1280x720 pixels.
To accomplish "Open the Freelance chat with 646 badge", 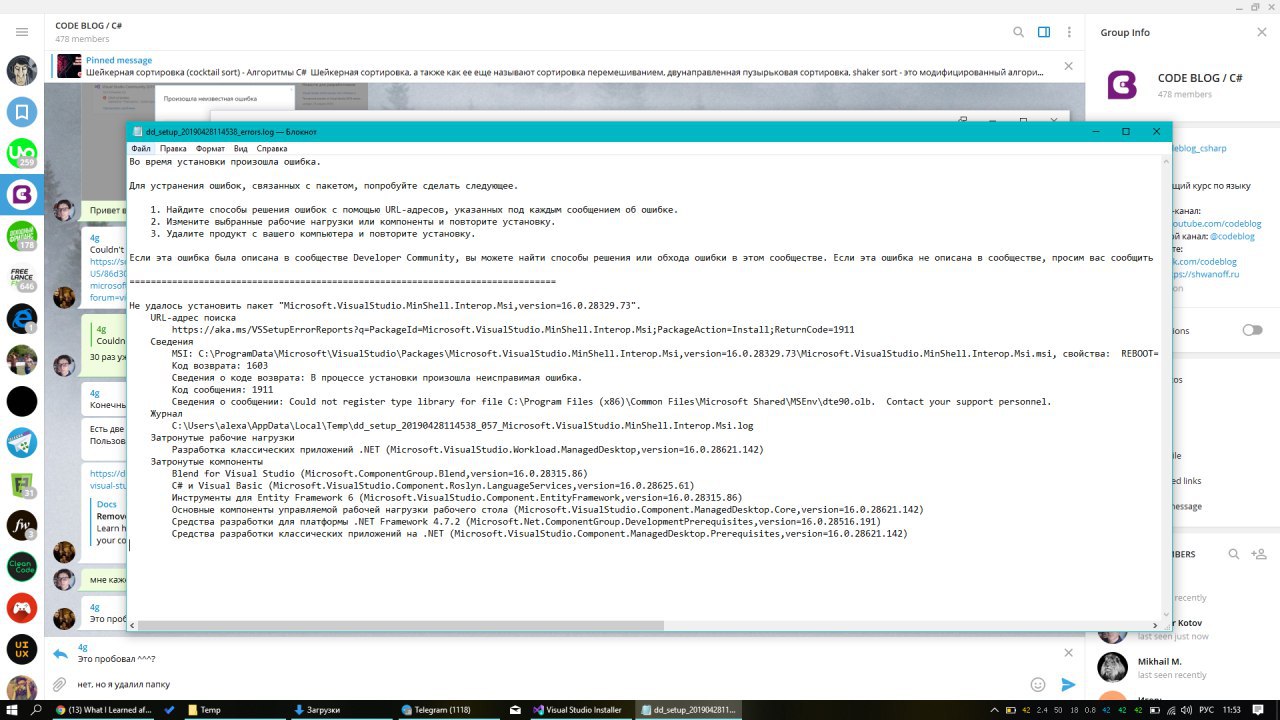I will click(22, 278).
